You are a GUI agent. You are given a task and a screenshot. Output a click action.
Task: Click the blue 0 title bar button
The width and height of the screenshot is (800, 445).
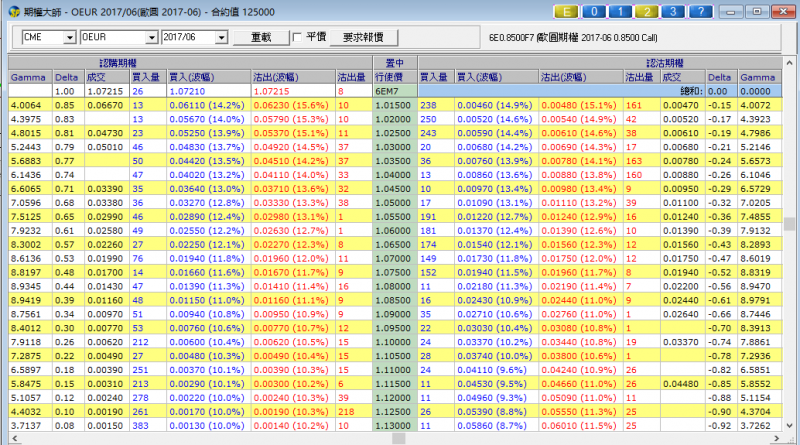596,11
